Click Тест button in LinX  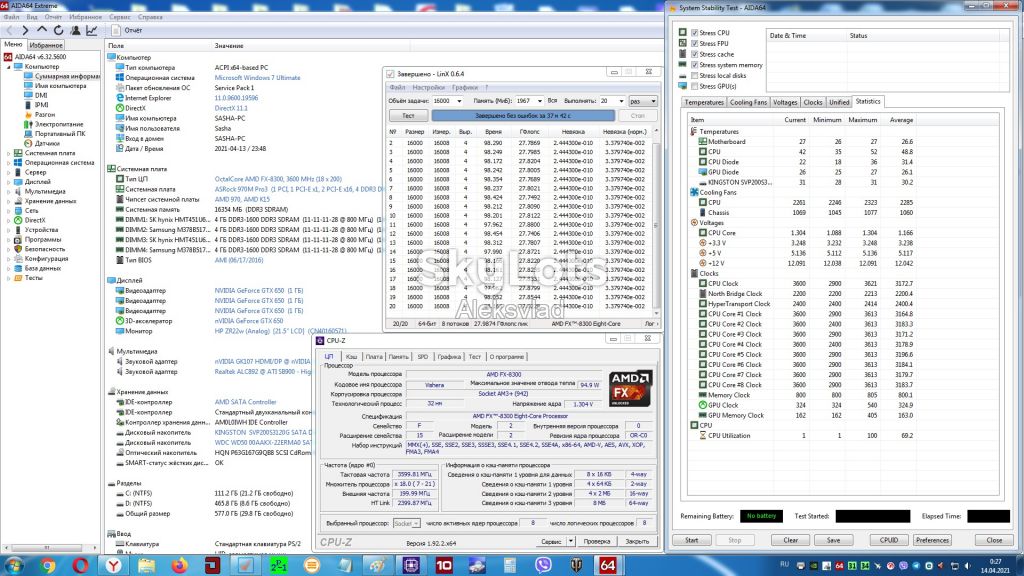[409, 116]
